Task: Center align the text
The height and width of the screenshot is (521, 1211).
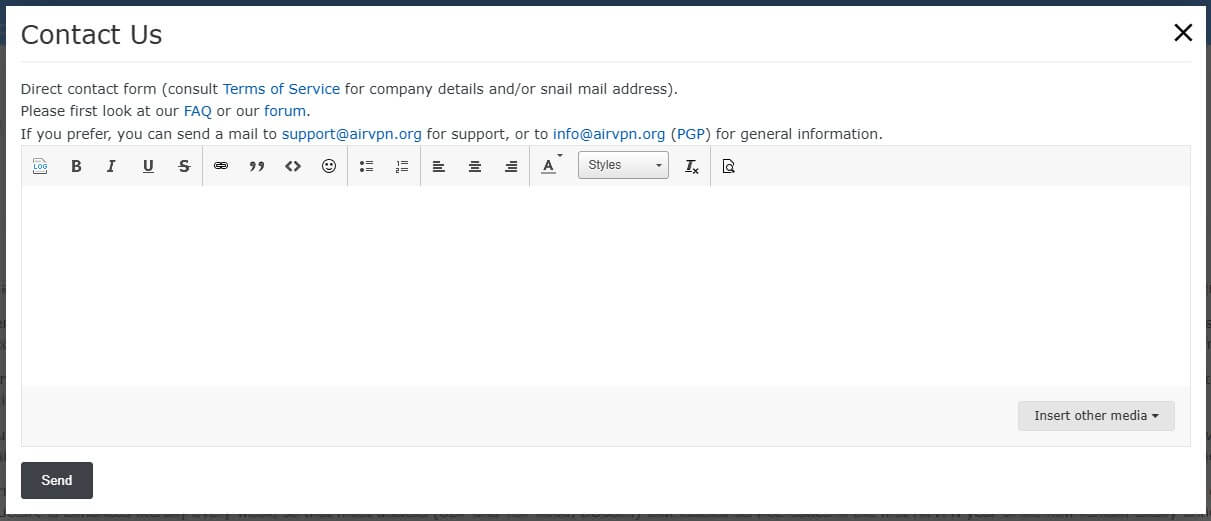Action: pyautogui.click(x=475, y=167)
